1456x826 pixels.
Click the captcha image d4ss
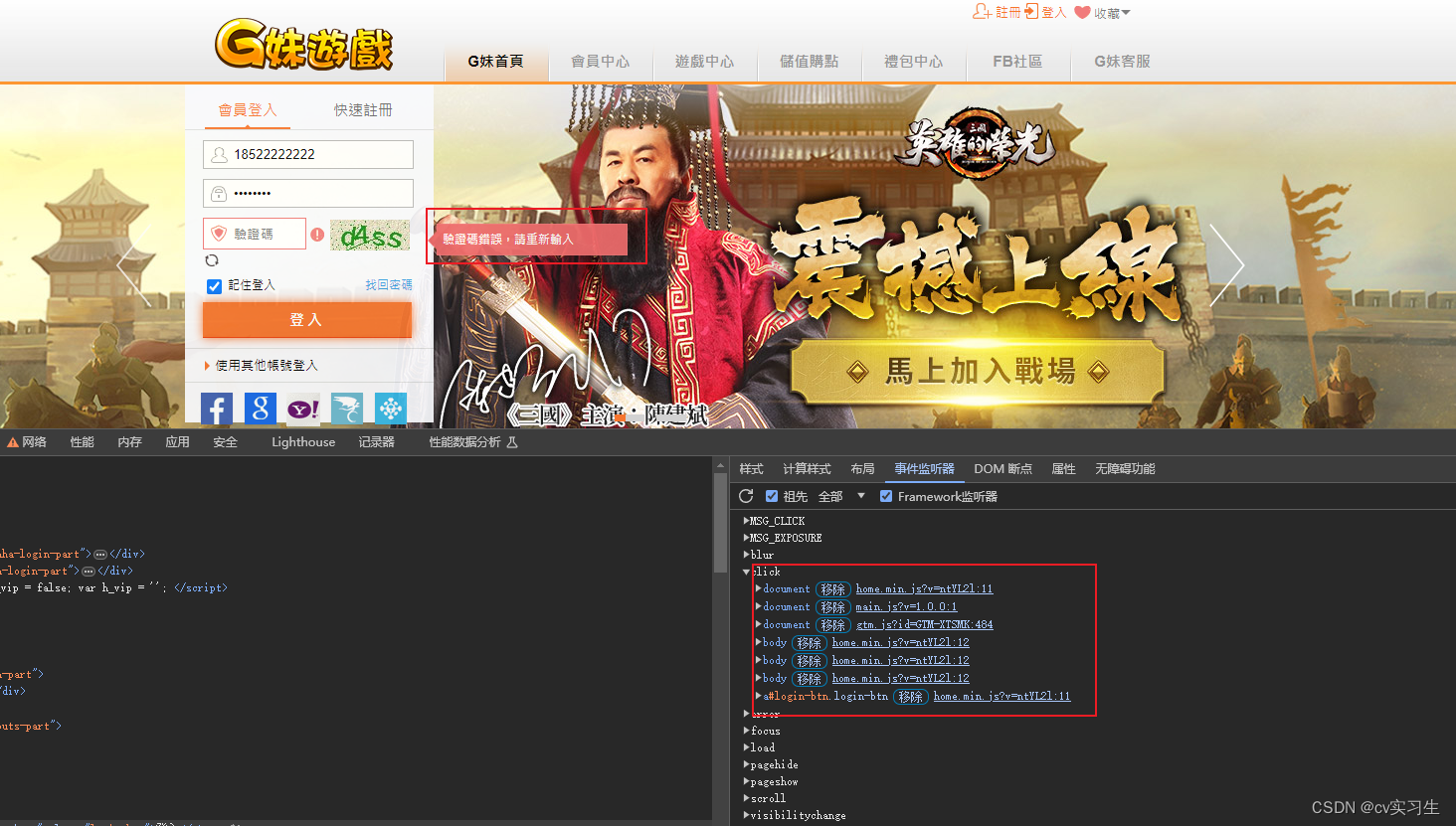click(370, 236)
